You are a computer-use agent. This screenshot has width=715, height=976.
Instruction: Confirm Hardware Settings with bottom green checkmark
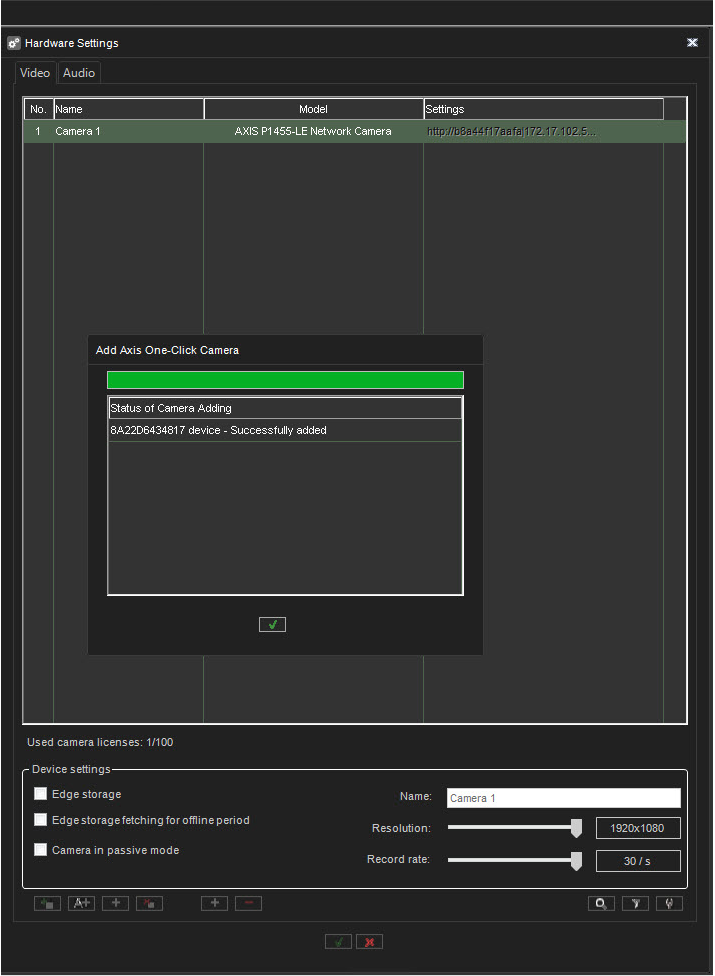338,941
